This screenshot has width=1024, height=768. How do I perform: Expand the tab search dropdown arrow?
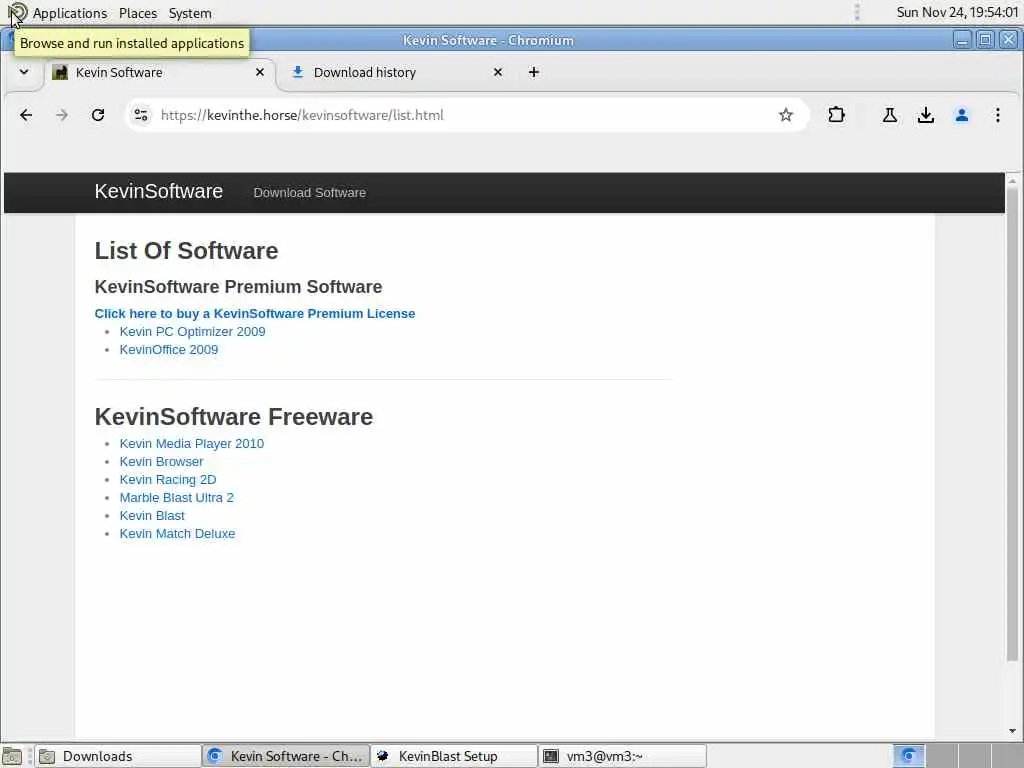(x=24, y=72)
